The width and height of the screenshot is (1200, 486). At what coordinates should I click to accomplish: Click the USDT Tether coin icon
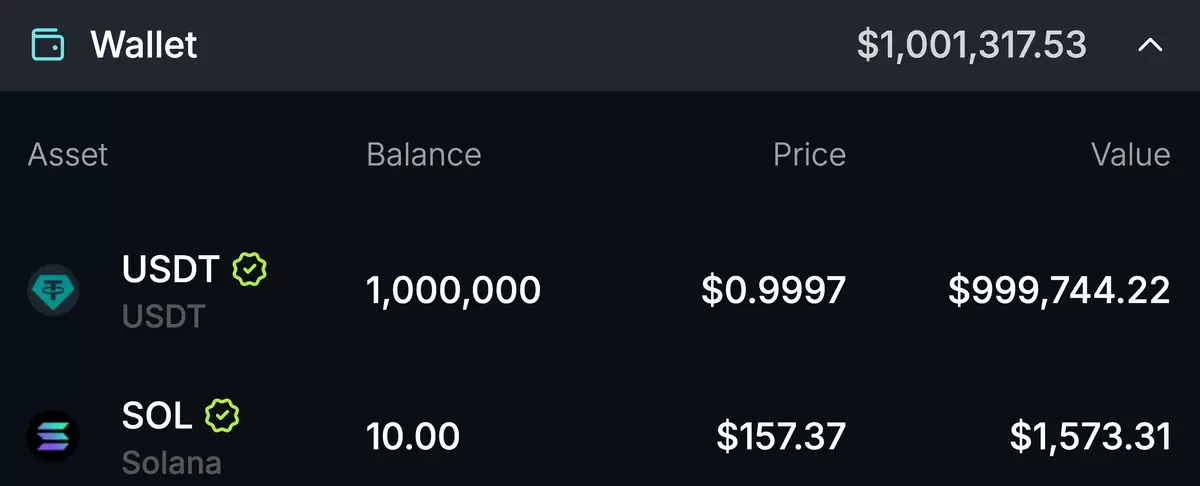pyautogui.click(x=53, y=291)
